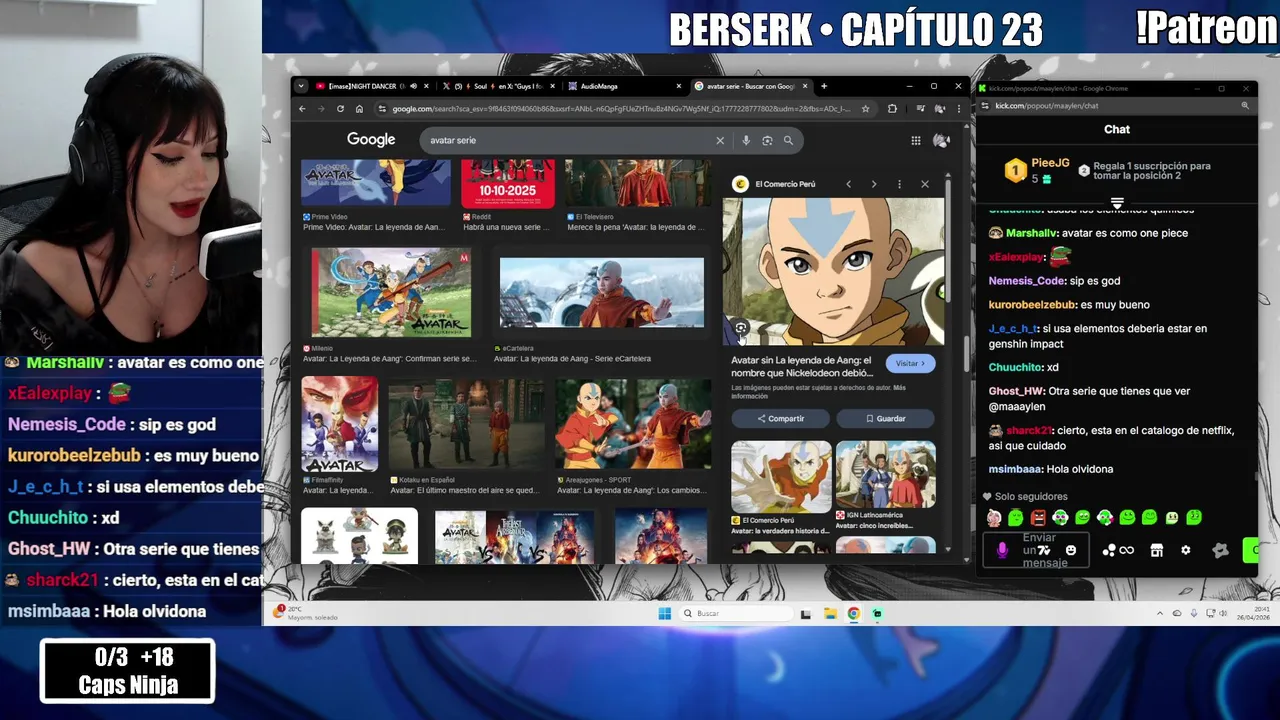Open Chrome home page button
The image size is (1280, 720).
pos(359,109)
